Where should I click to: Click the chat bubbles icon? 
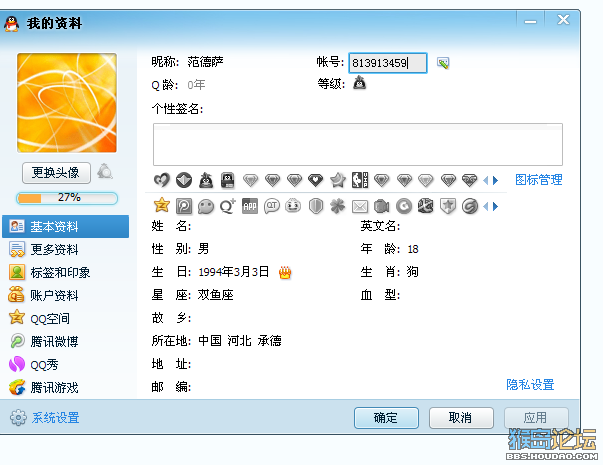pos(206,207)
